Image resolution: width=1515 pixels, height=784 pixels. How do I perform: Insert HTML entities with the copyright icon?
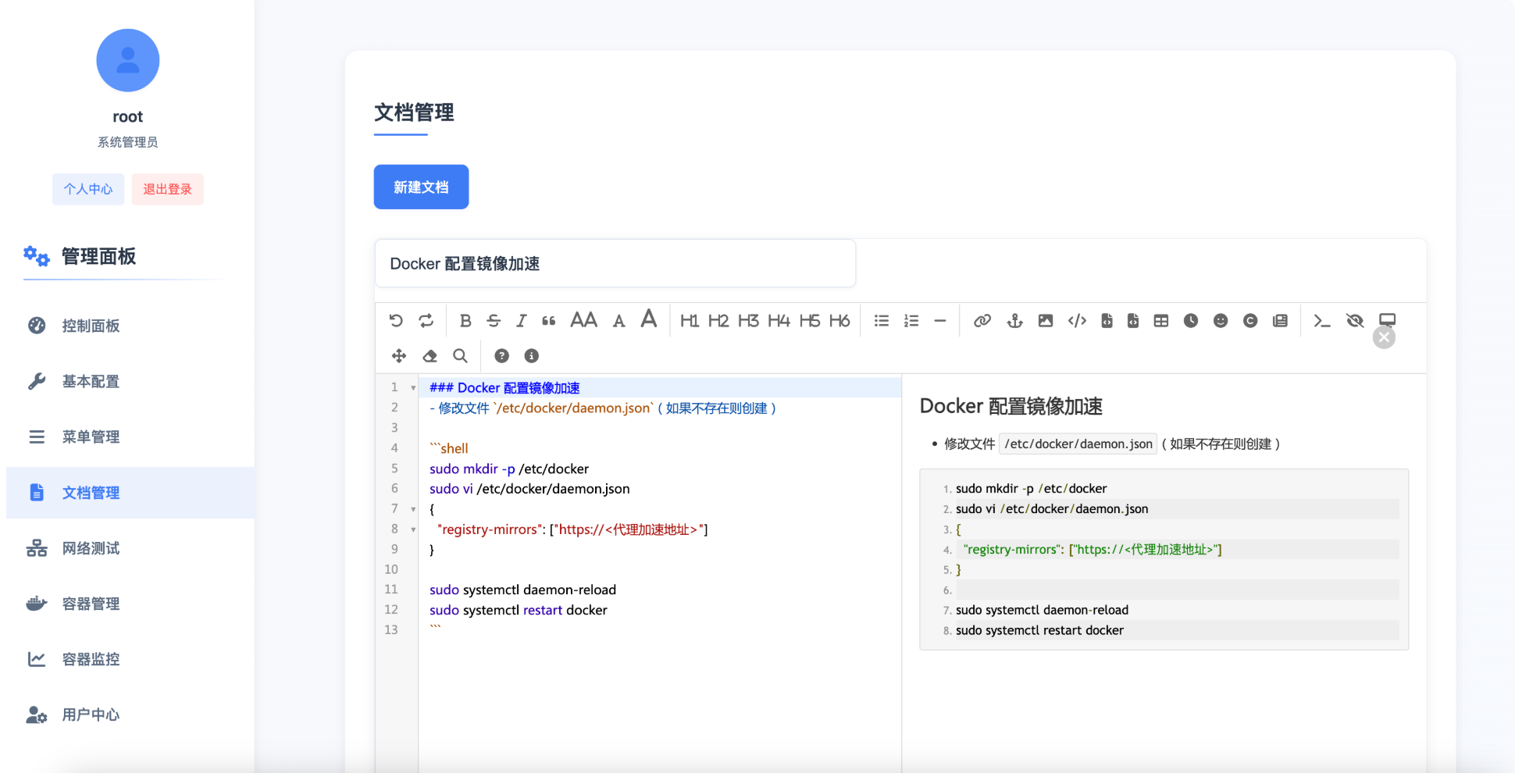[x=1250, y=320]
